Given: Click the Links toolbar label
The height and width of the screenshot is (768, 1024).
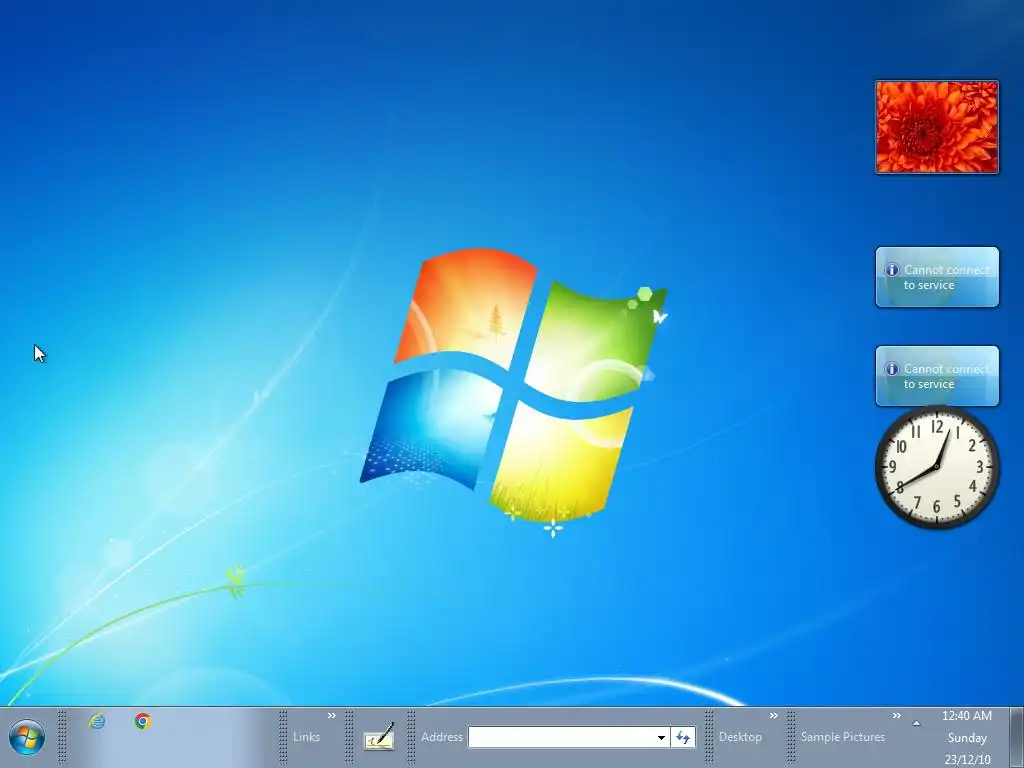Looking at the screenshot, I should (x=306, y=737).
